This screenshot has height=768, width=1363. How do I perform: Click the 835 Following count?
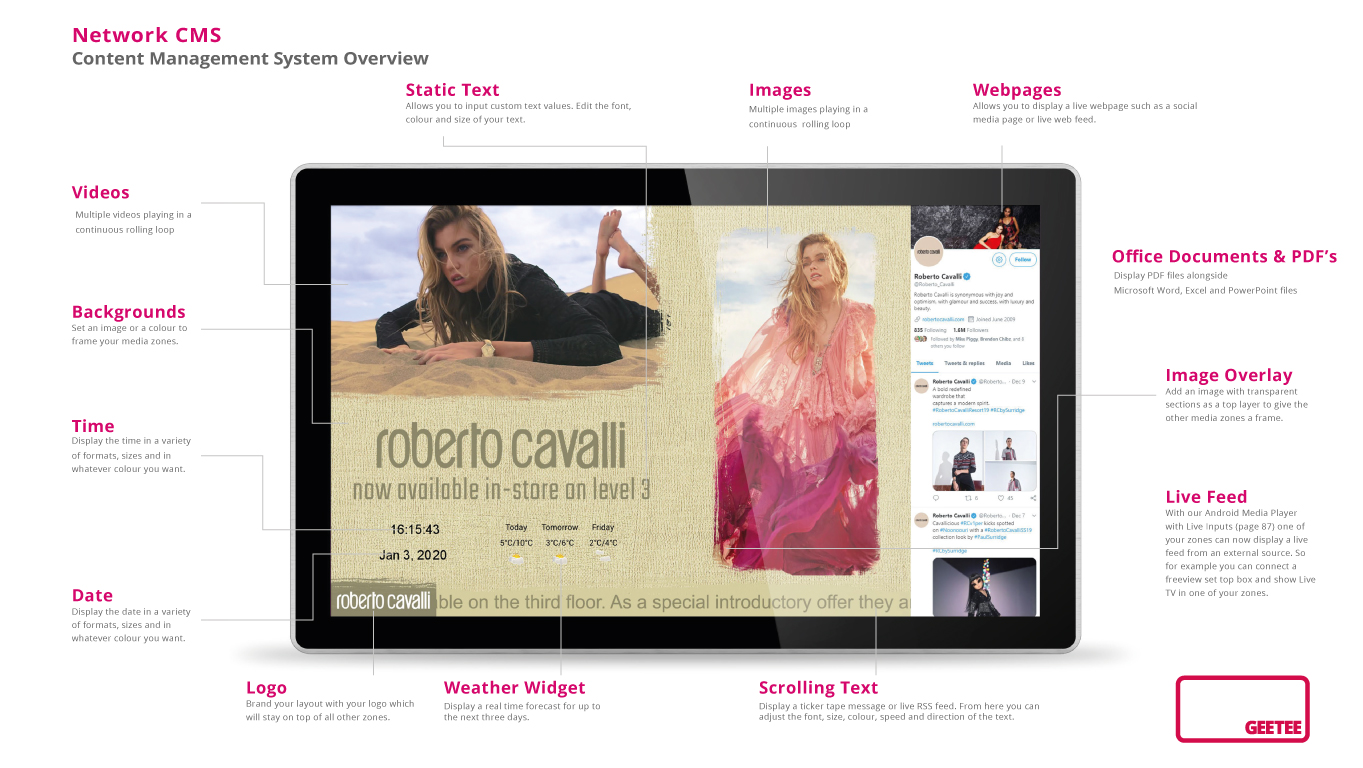tap(930, 330)
